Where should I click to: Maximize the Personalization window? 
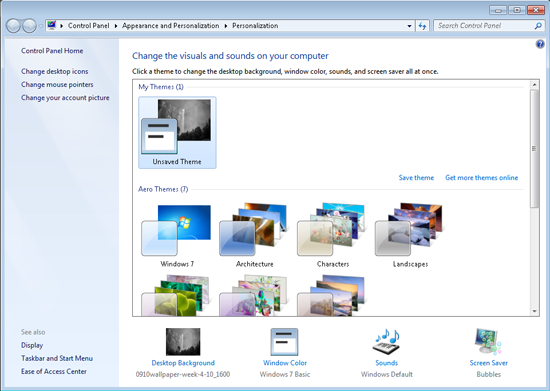click(x=517, y=10)
